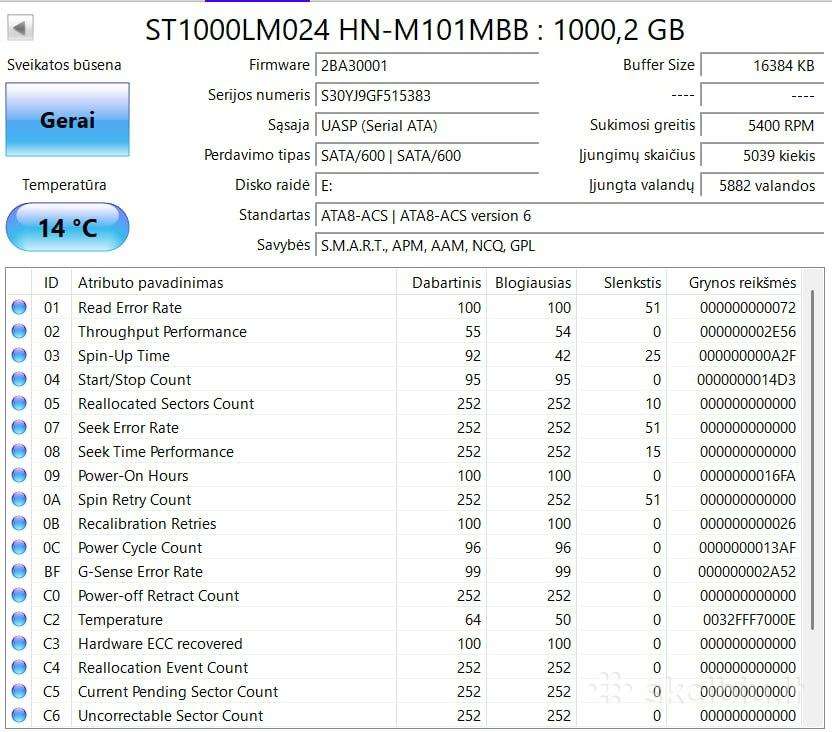
Task: Click status dot for G-Sense Error Rate
Action: click(x=19, y=571)
